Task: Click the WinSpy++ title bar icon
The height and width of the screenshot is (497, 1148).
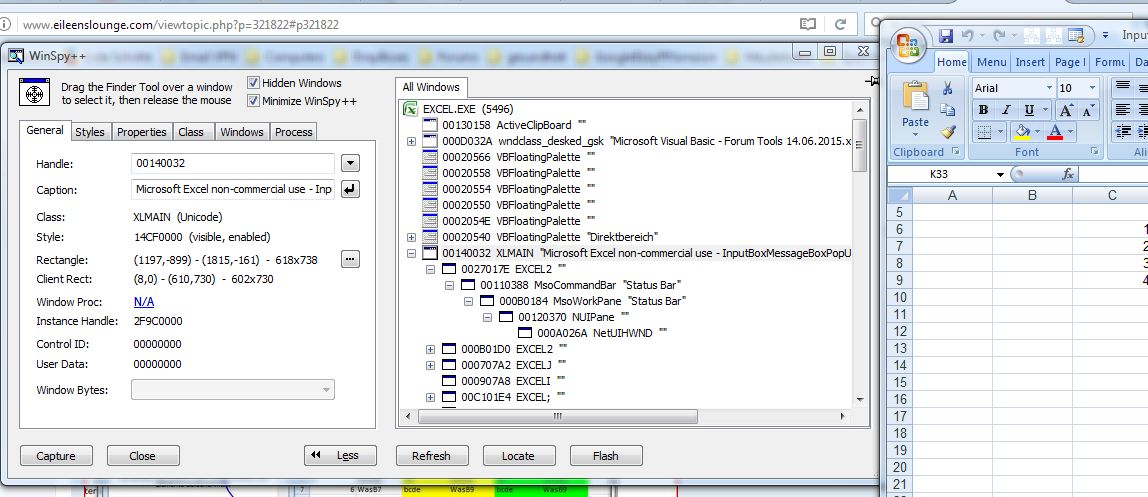Action: pyautogui.click(x=16, y=56)
